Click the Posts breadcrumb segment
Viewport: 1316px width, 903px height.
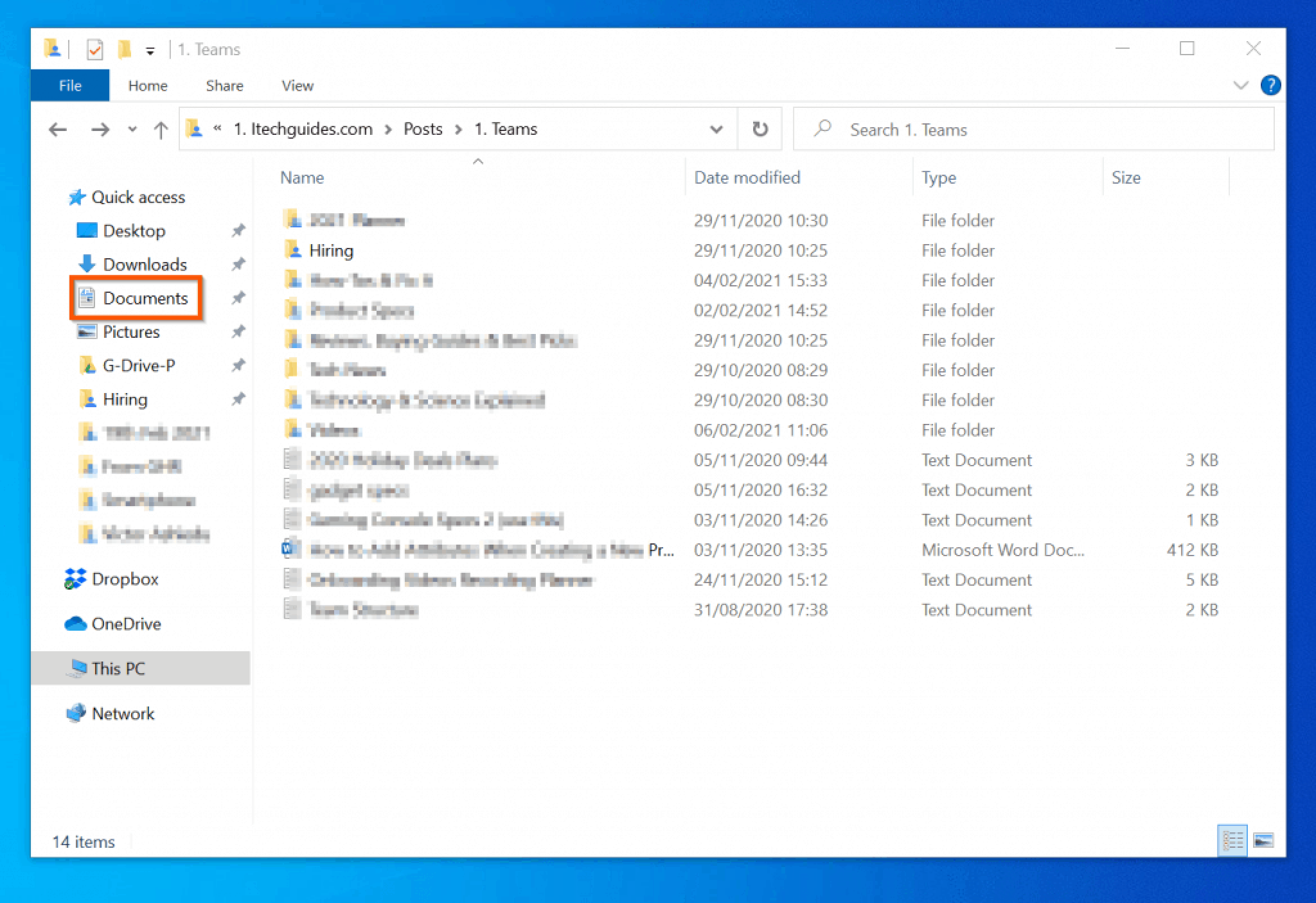423,129
